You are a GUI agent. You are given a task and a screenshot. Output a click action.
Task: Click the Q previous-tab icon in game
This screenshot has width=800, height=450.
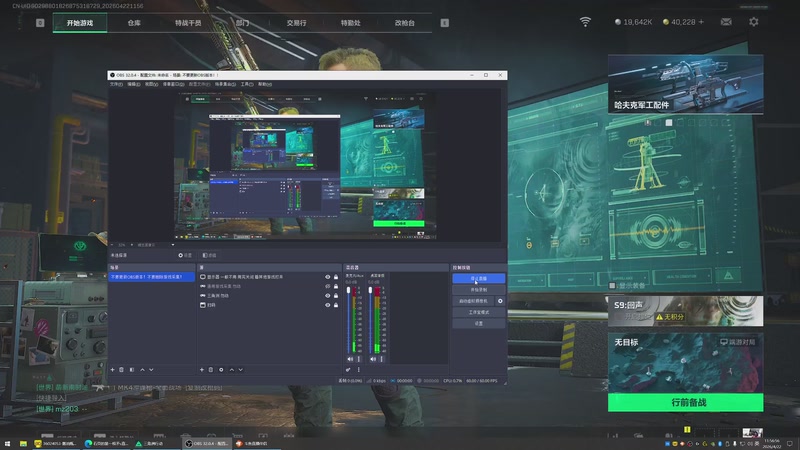pyautogui.click(x=40, y=22)
